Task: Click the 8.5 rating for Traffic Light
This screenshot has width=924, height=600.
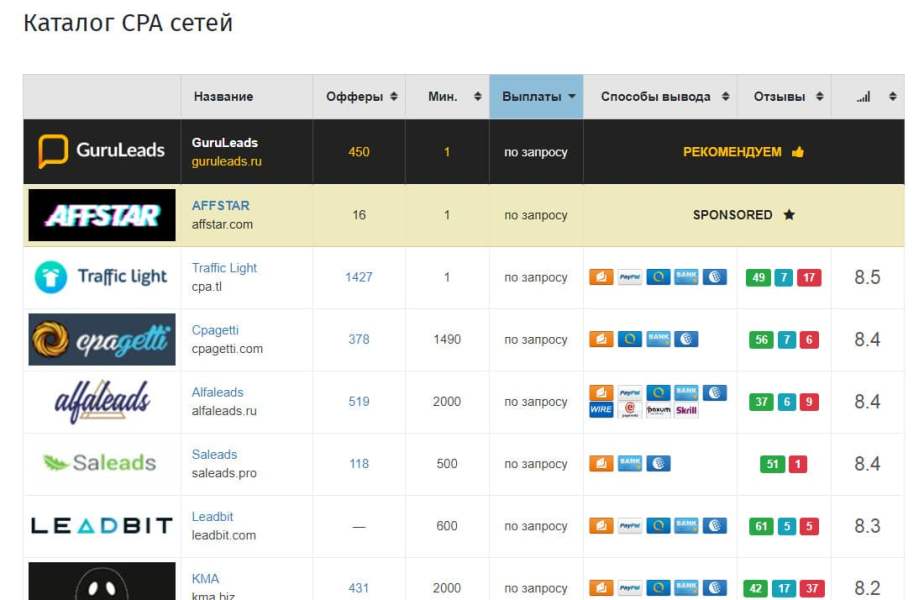Action: coord(867,277)
